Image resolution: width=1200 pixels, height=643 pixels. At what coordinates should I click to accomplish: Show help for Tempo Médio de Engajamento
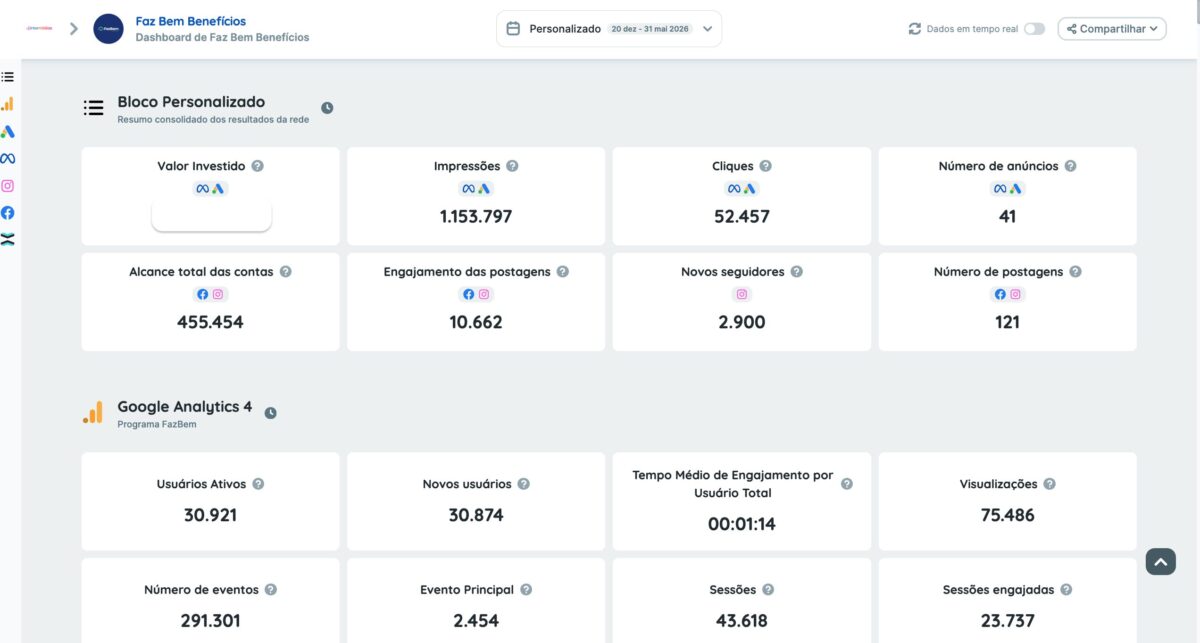click(847, 484)
